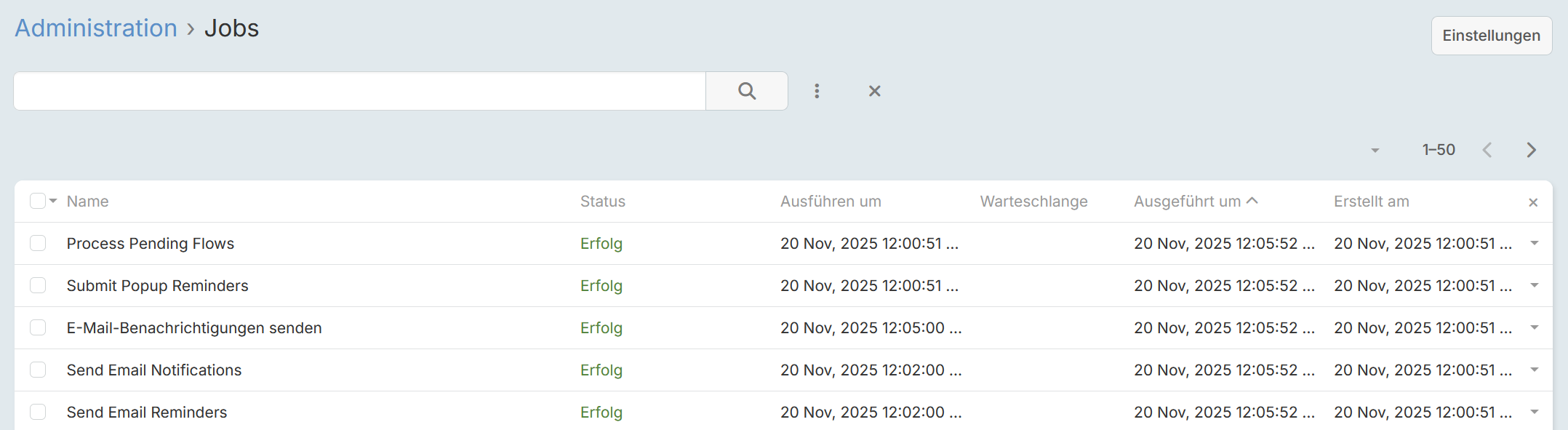This screenshot has height=430, width=1568.
Task: Click the magnifier search button
Action: pos(746,91)
